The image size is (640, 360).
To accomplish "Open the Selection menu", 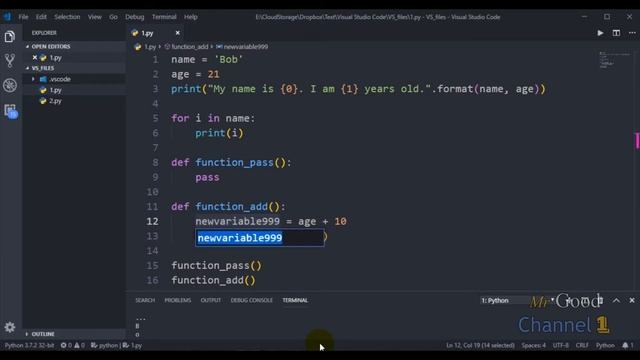I will tap(67, 17).
